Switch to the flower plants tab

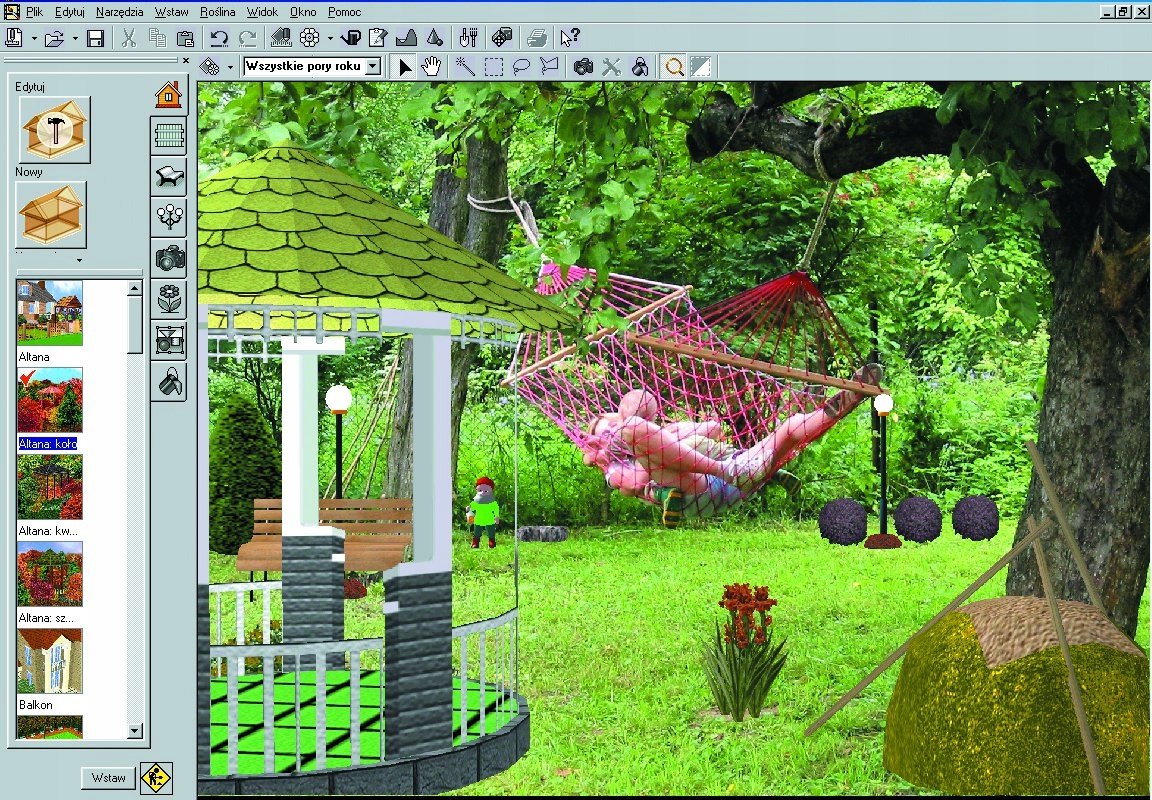[x=168, y=298]
